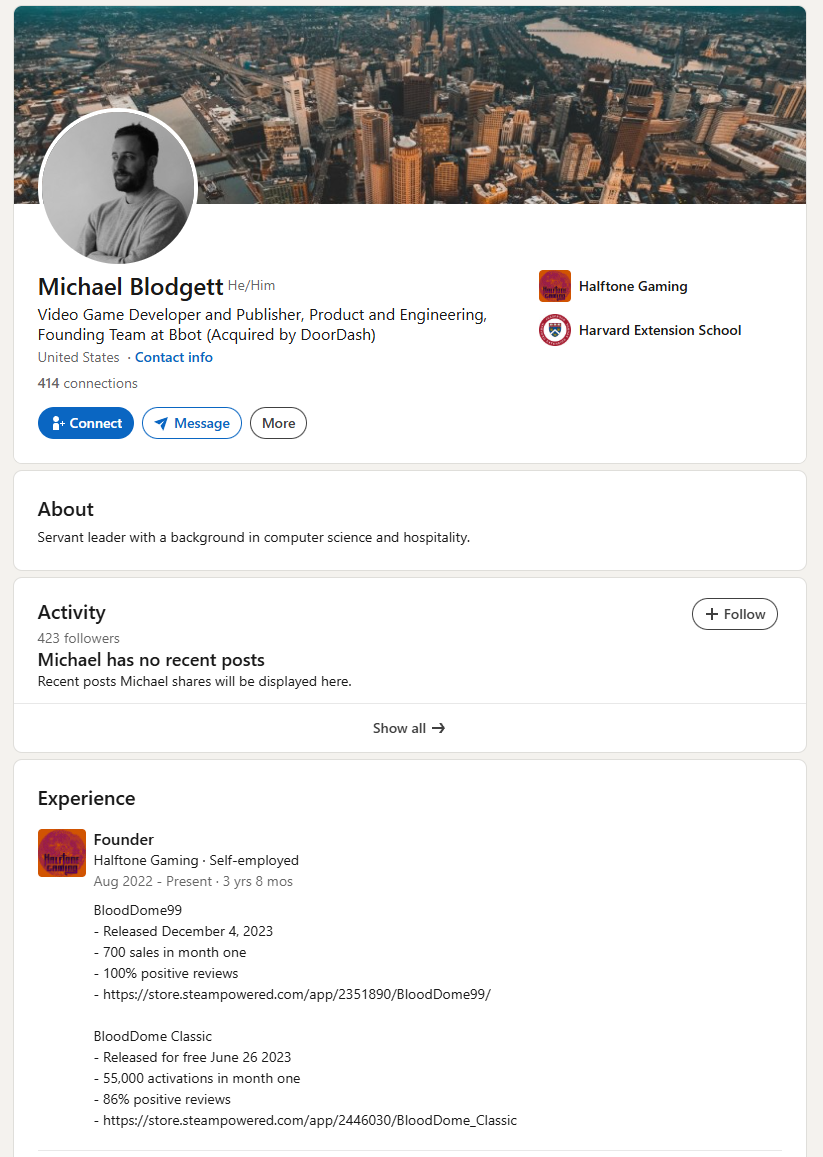Click the plus icon on Follow
This screenshot has width=823, height=1157.
click(x=712, y=614)
